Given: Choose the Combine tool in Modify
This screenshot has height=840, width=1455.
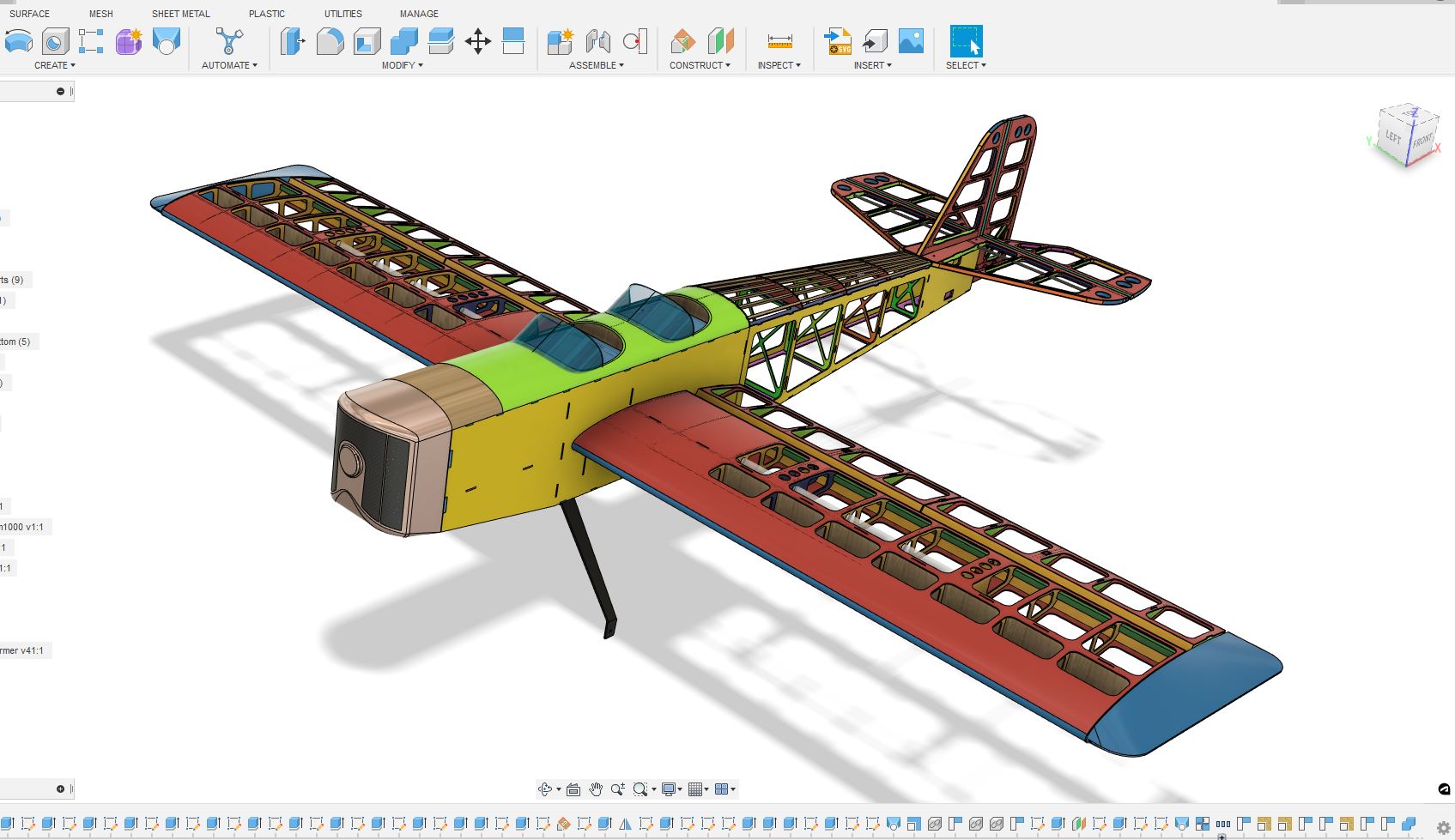Looking at the screenshot, I should point(403,41).
